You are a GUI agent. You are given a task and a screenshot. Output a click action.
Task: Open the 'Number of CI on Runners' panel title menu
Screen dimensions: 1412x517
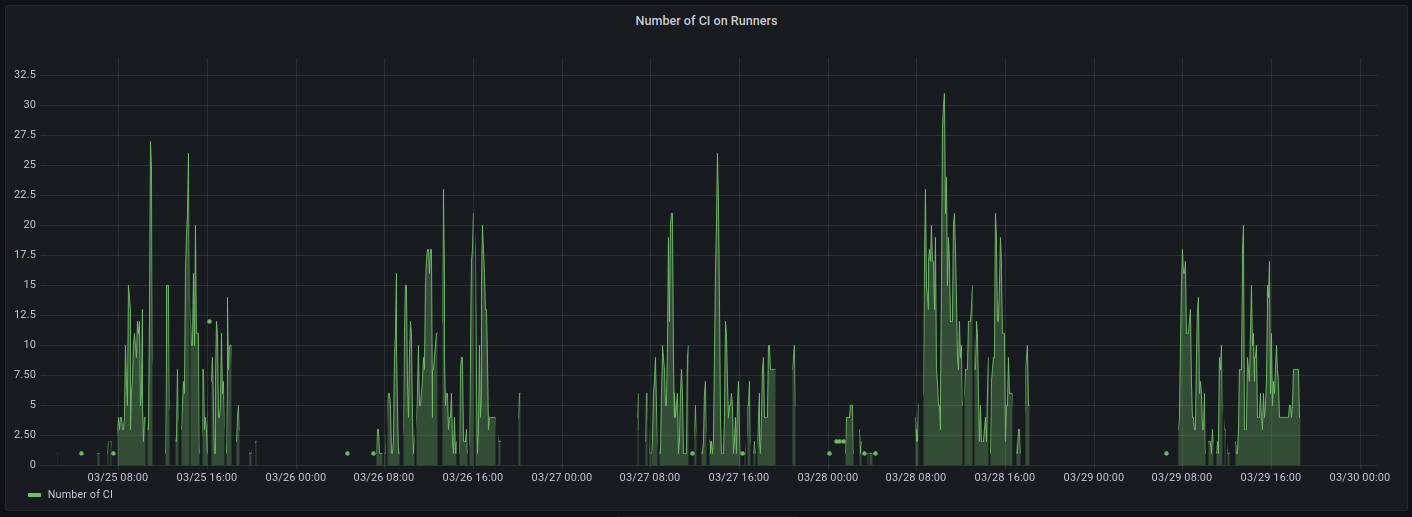[706, 21]
